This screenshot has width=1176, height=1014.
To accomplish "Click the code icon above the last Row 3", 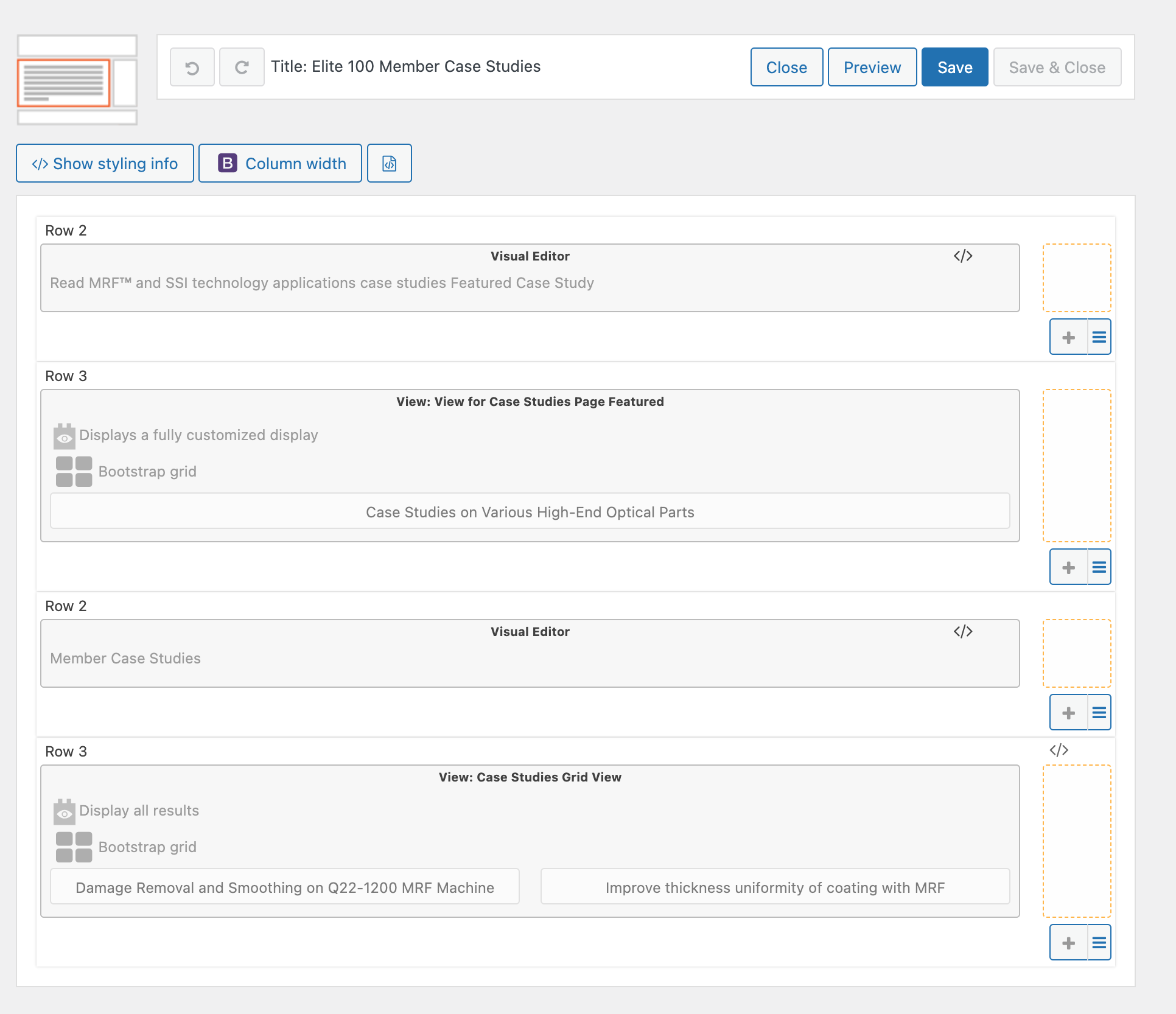I will click(x=1059, y=750).
